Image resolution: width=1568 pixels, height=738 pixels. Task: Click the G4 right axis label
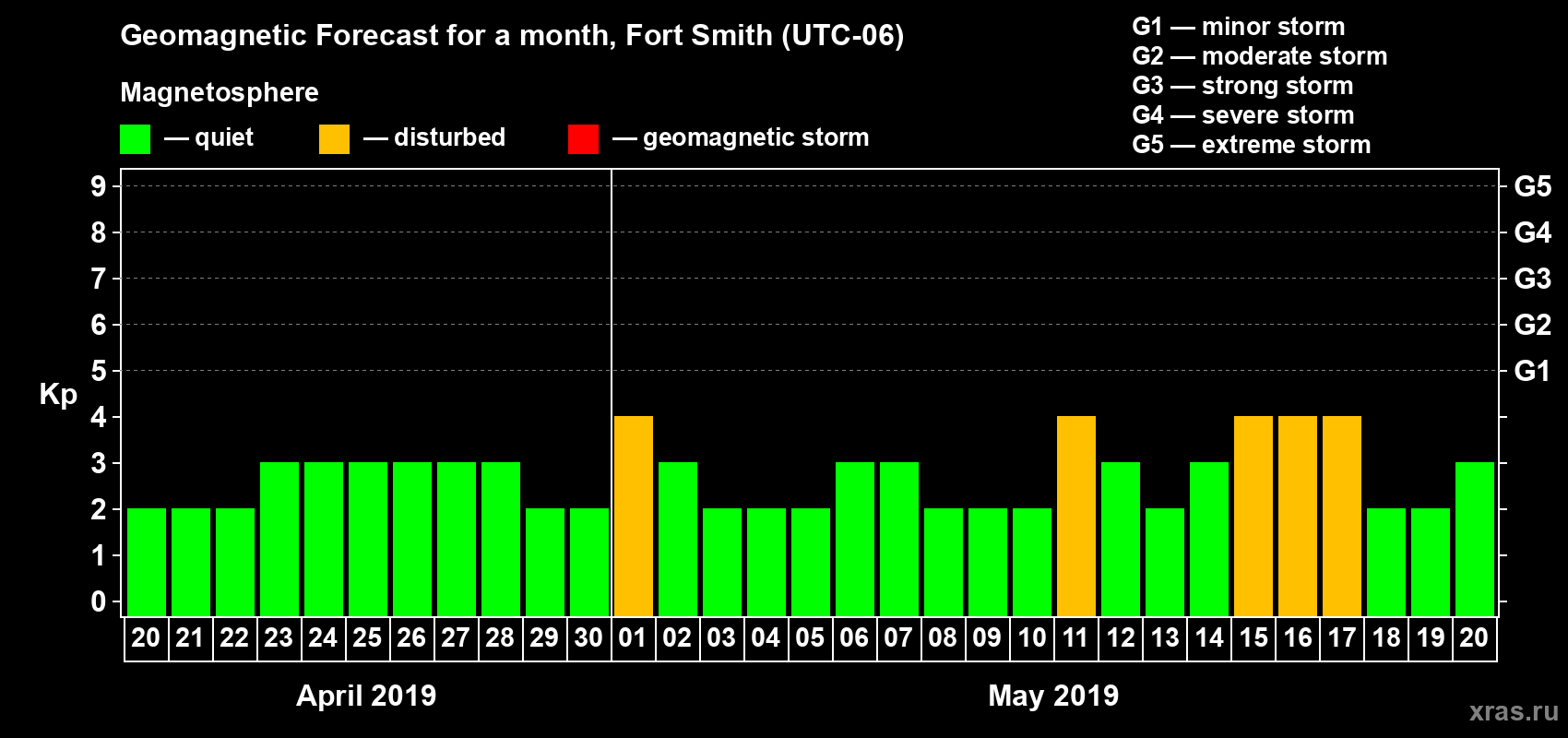(x=1533, y=232)
